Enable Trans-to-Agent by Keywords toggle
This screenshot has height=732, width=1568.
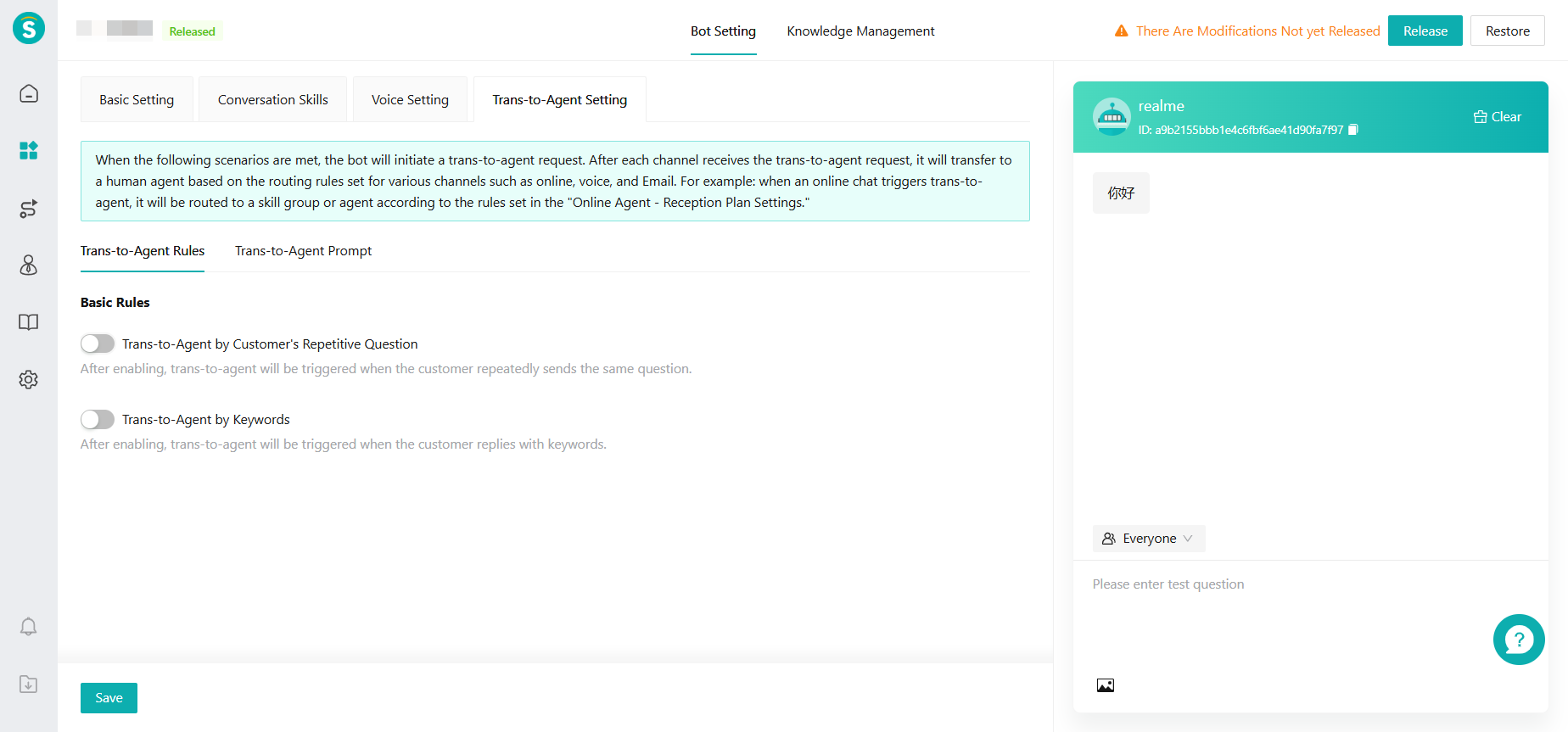98,419
